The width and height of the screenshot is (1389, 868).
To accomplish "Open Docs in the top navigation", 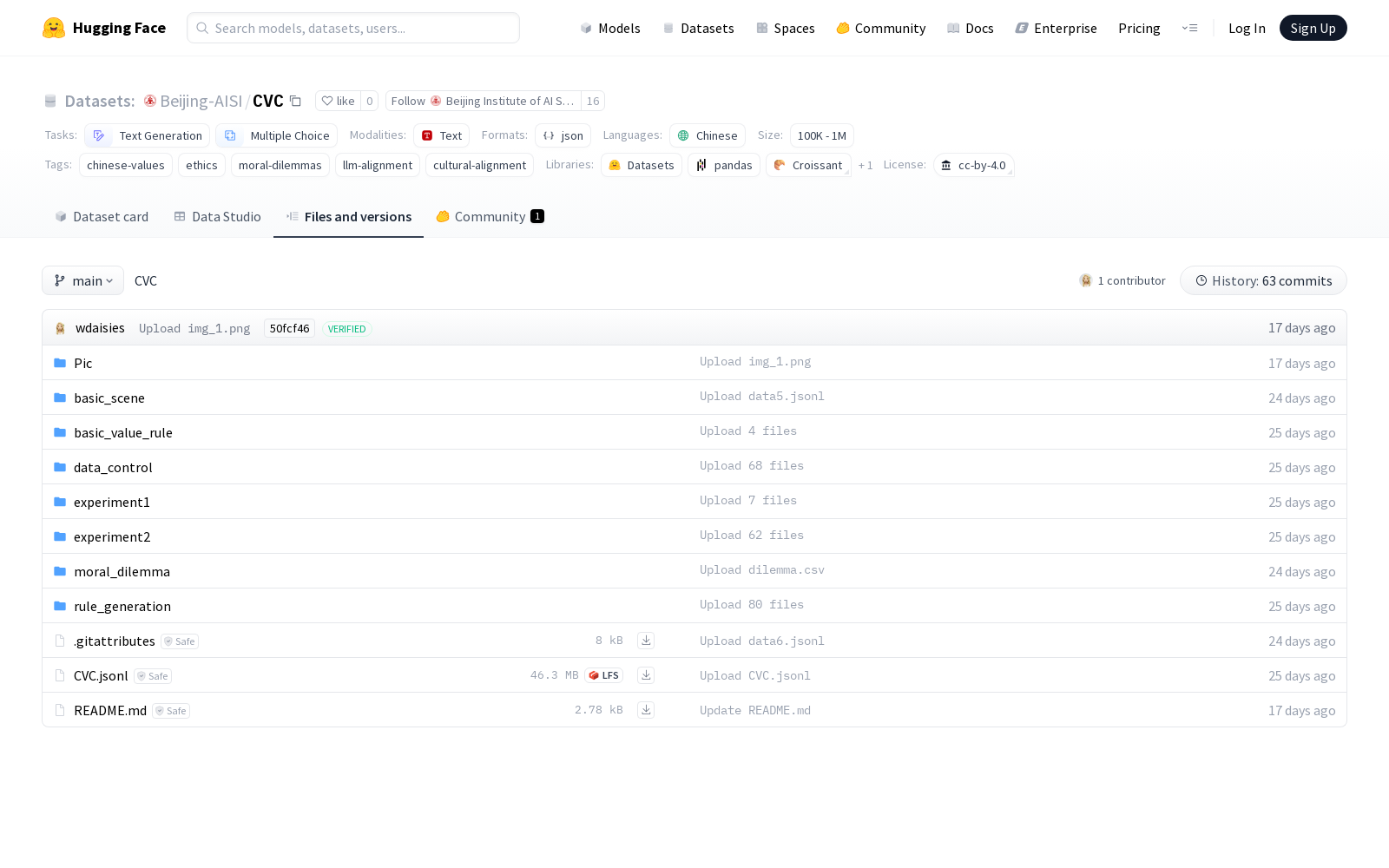I will pyautogui.click(x=971, y=28).
